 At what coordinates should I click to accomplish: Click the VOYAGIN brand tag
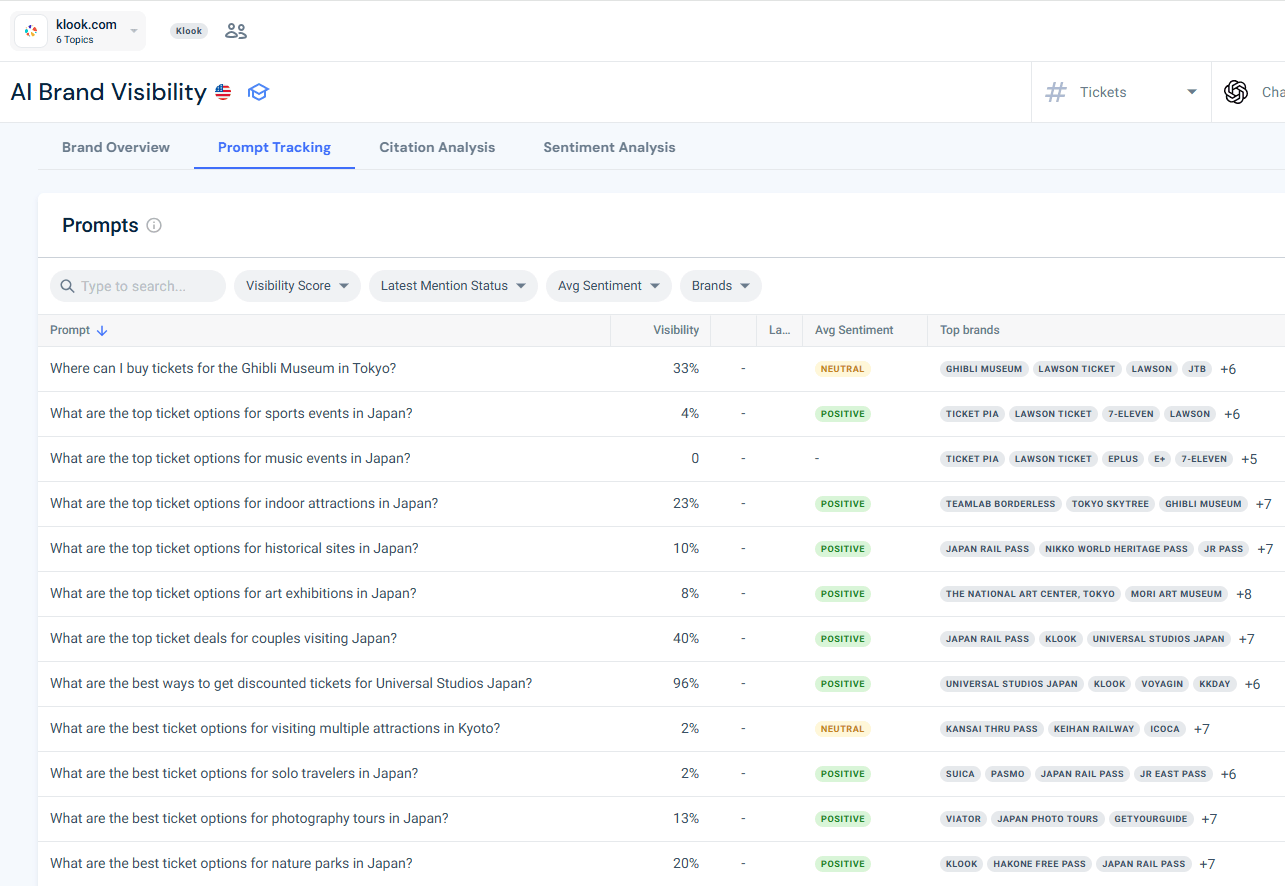1162,684
